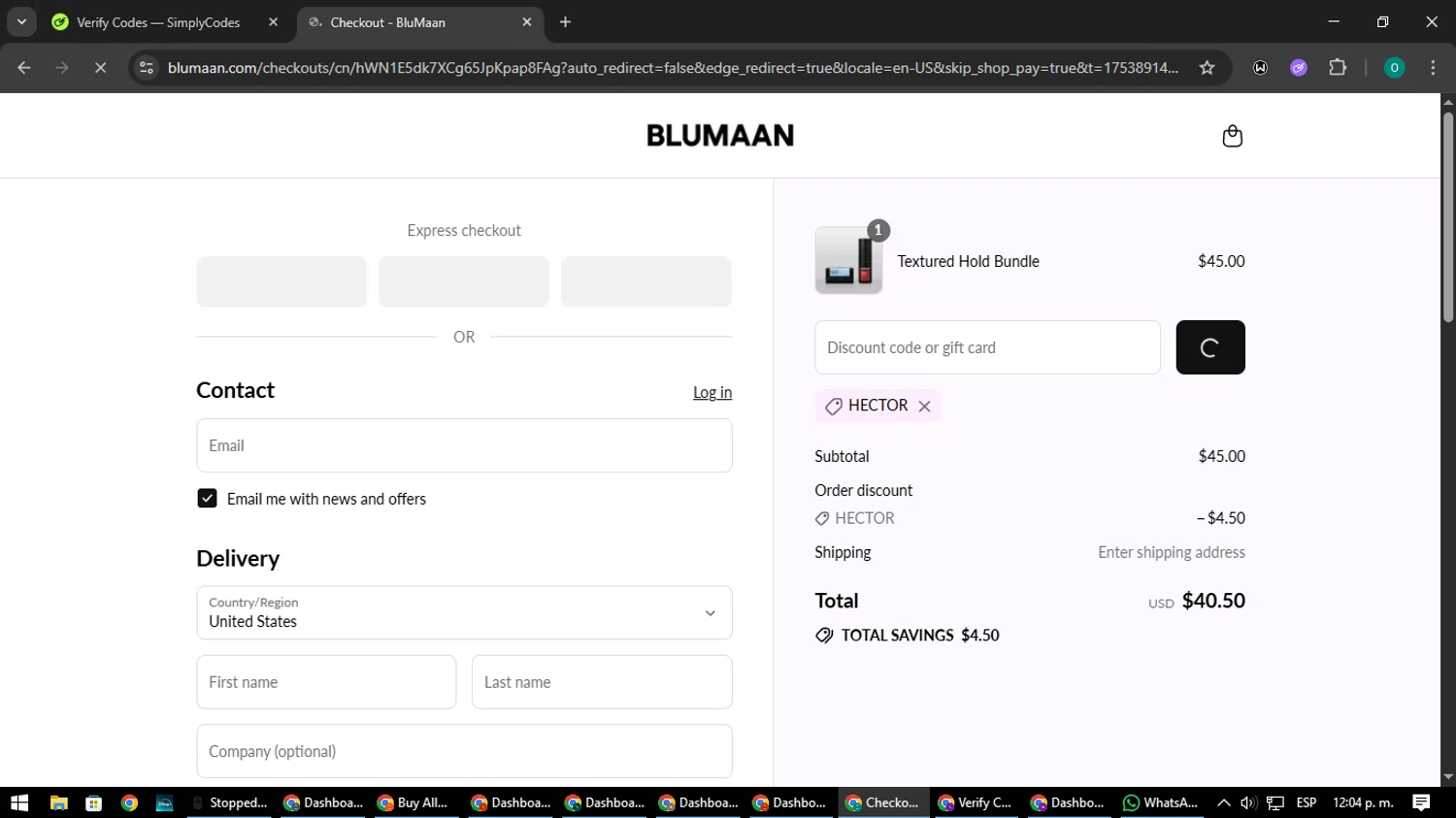Open the network tray icon
This screenshot has height=818, width=1456.
click(1275, 802)
